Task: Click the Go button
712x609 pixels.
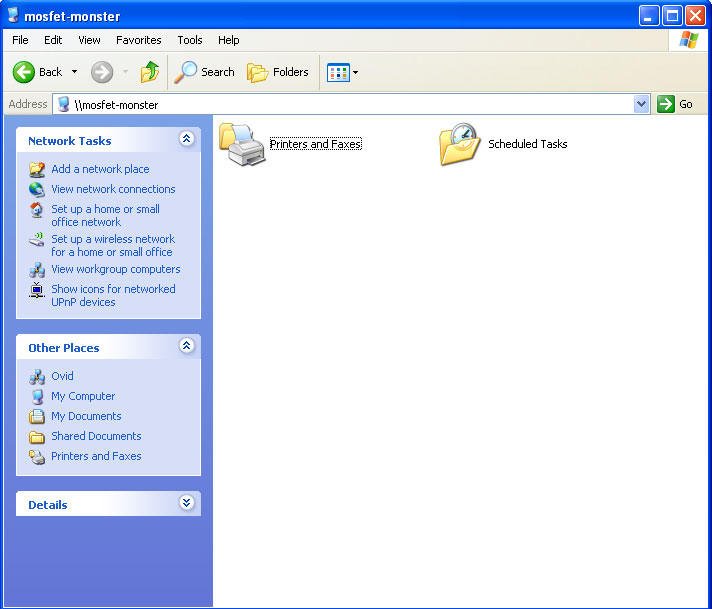Action: (x=675, y=104)
